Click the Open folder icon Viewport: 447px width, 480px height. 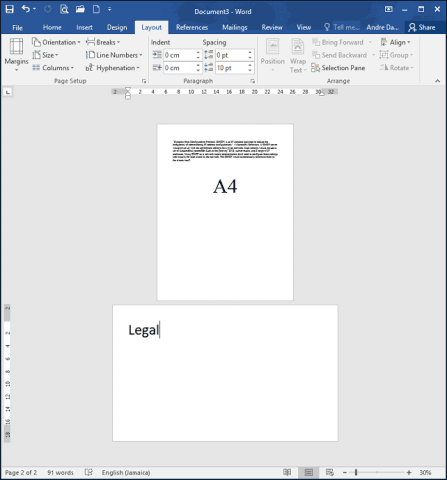(80, 9)
